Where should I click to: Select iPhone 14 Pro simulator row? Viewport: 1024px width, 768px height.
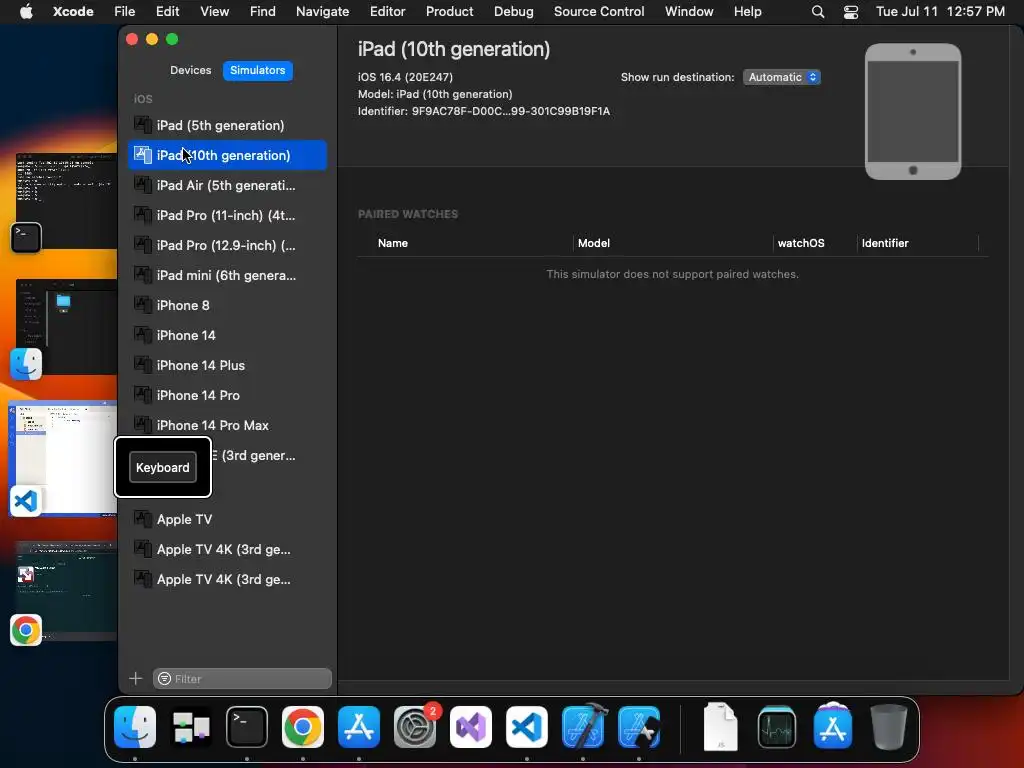227,396
